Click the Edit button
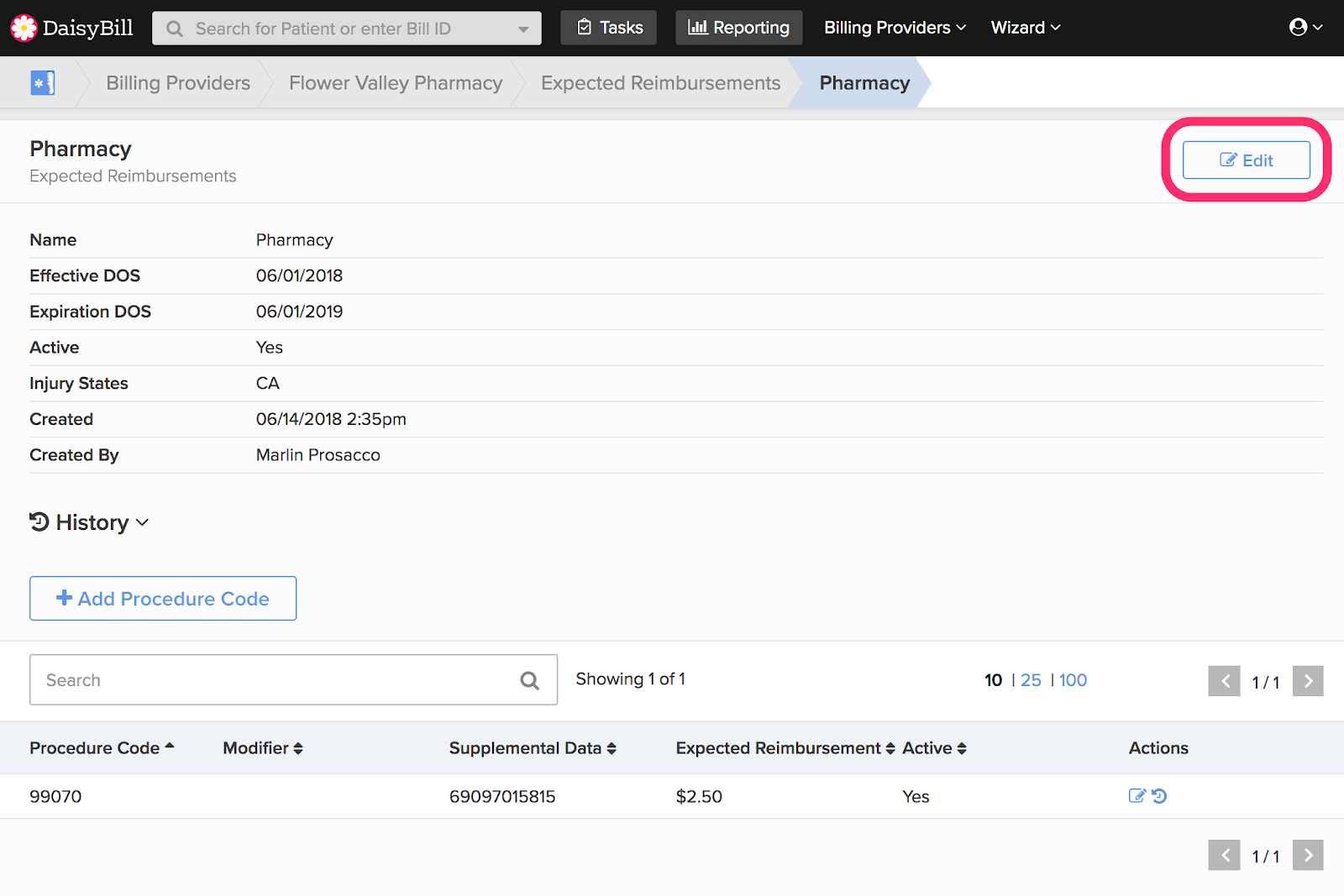The height and width of the screenshot is (896, 1344). 1247,160
